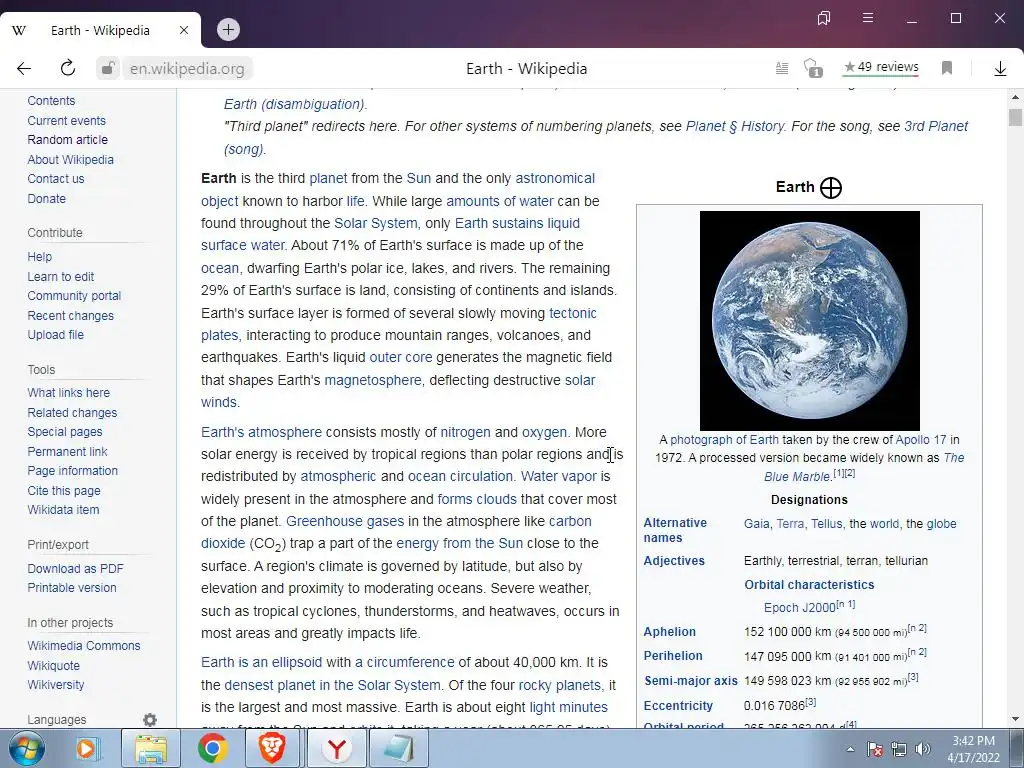
Task: Open the notepad app taskbar icon
Action: tap(398, 748)
